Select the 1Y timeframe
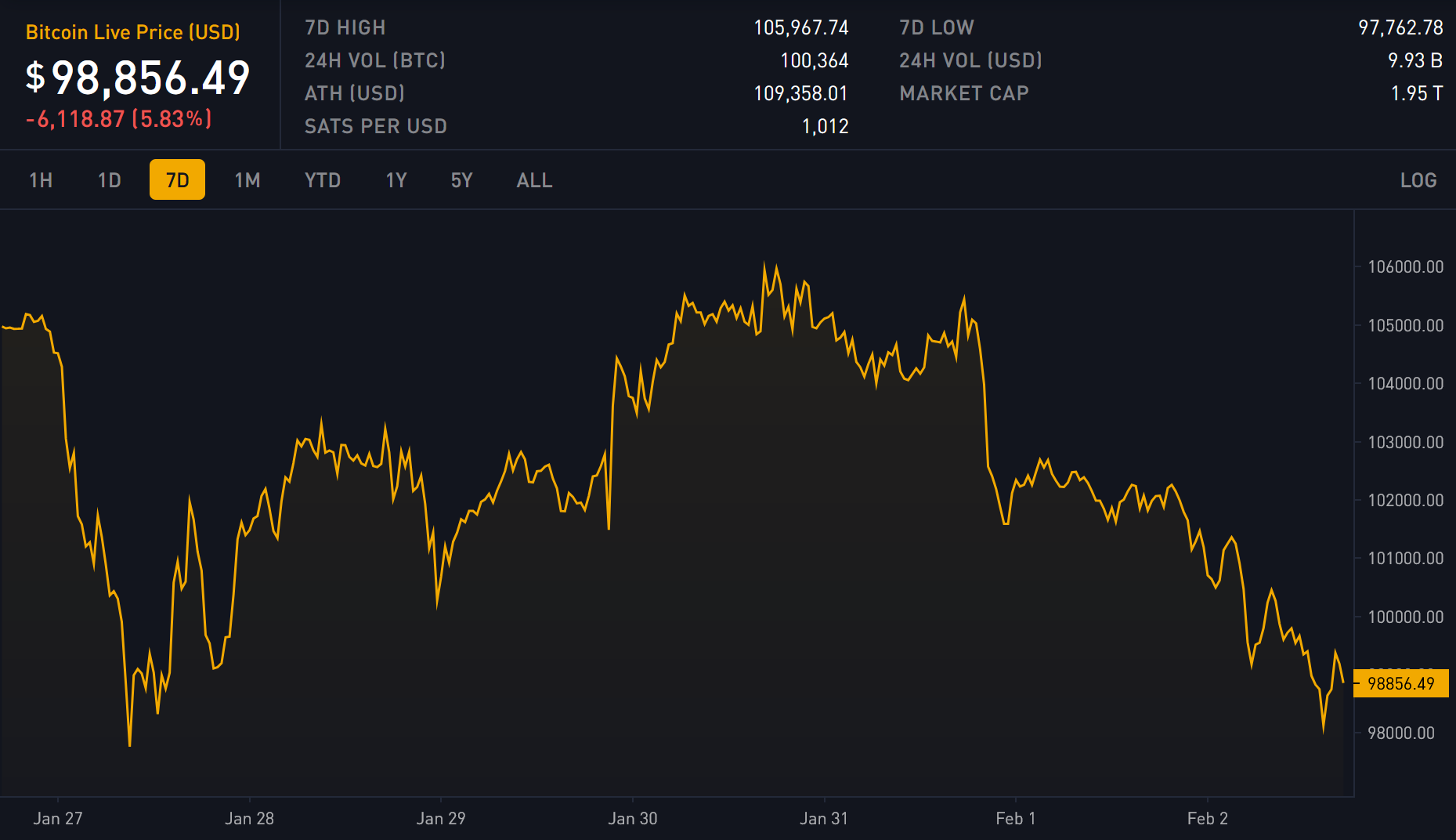This screenshot has width=1456, height=840. 396,179
